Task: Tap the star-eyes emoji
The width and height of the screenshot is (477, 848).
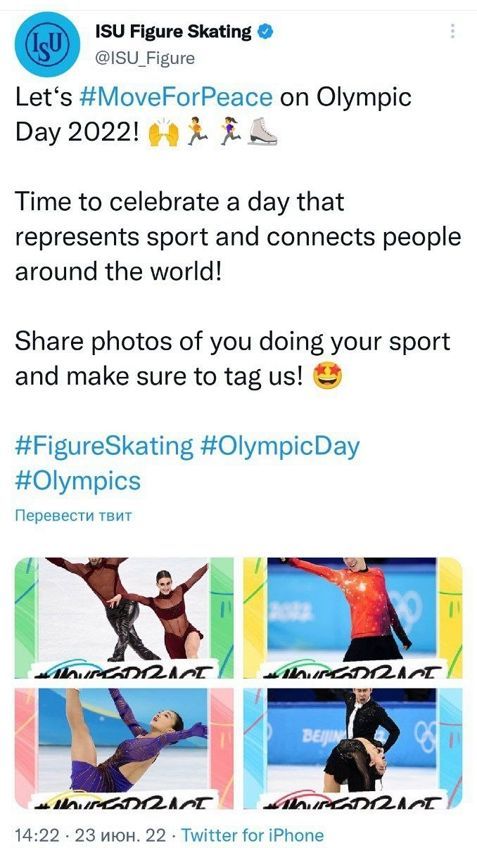Action: click(x=328, y=377)
